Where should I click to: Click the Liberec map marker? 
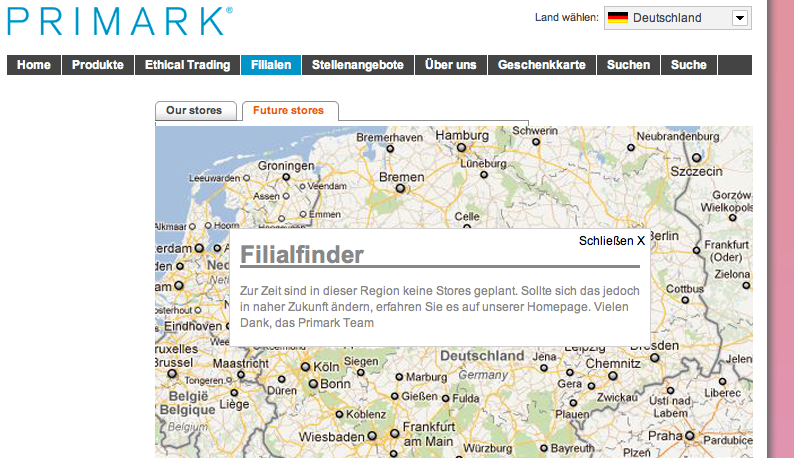point(723,381)
